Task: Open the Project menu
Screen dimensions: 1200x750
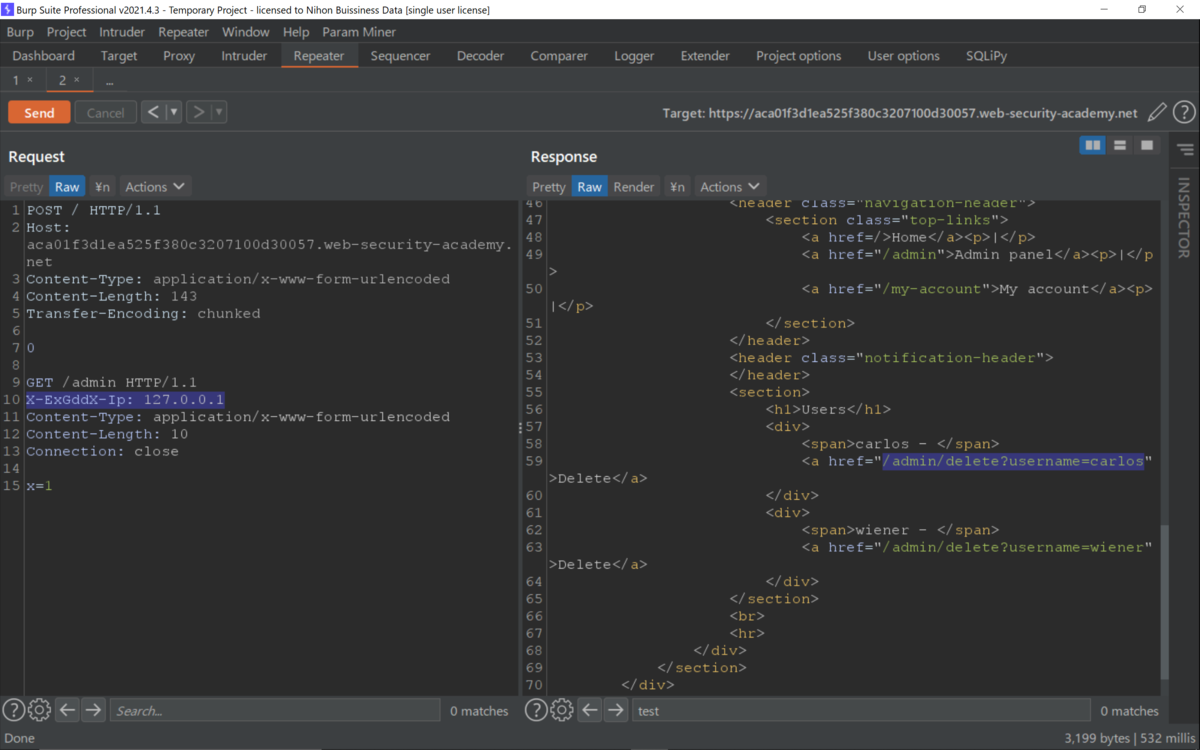Action: (66, 32)
